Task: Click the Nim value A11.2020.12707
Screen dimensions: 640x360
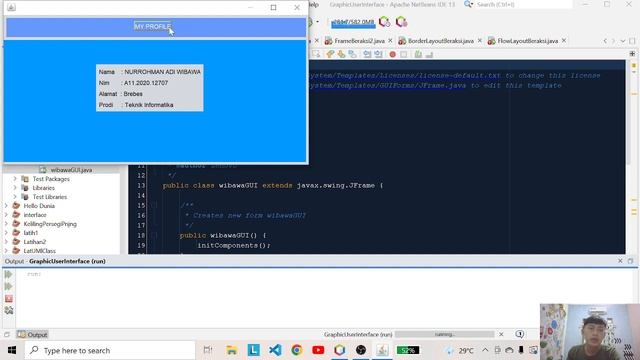Action: point(146,83)
